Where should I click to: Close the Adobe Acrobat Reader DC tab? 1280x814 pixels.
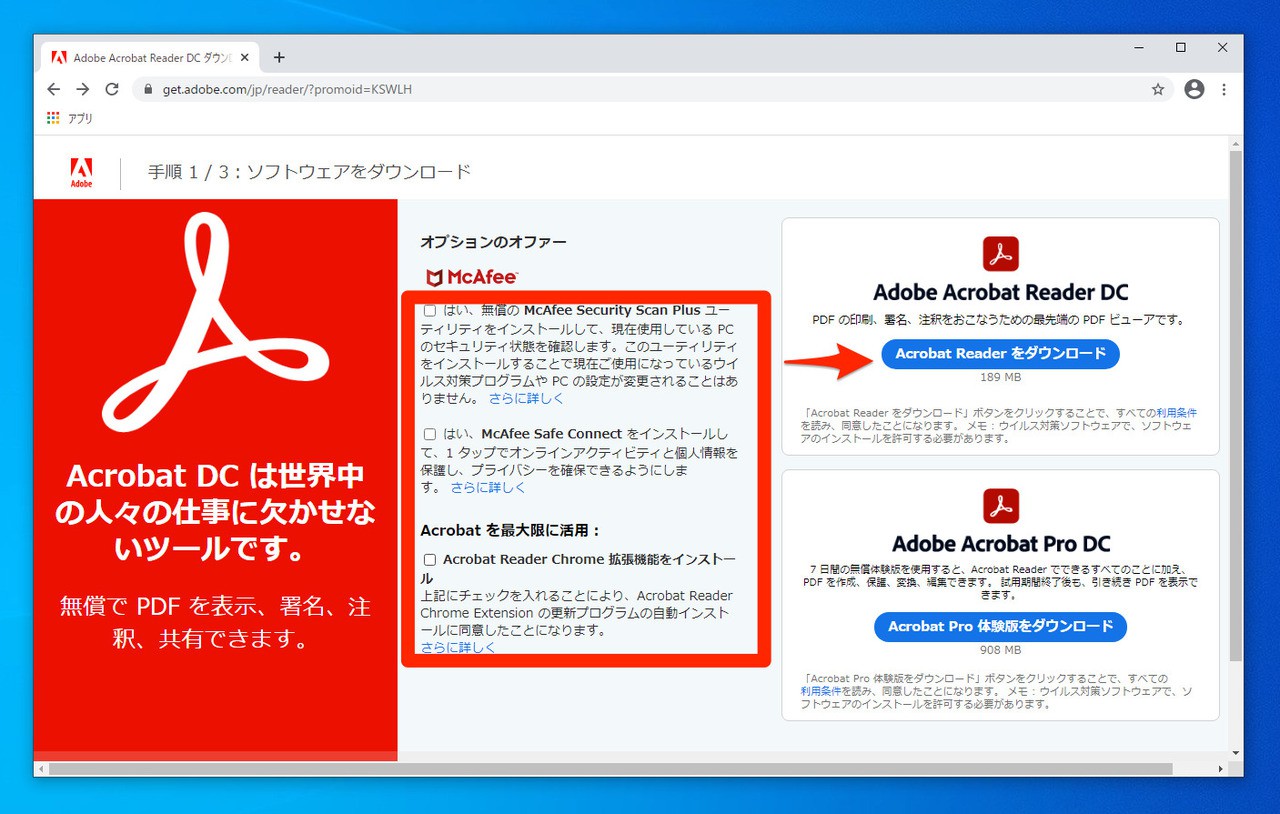point(245,57)
